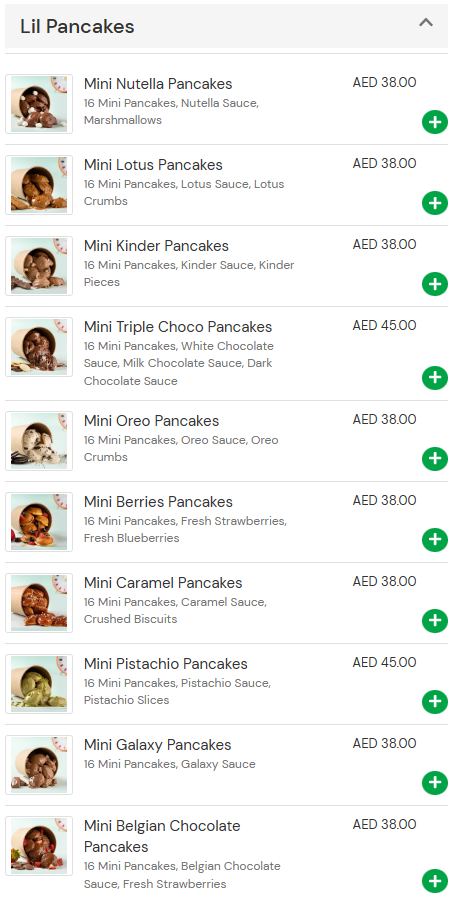The image size is (457, 910).
Task: Open Mini Galaxy Pancakes item title
Action: point(157,745)
